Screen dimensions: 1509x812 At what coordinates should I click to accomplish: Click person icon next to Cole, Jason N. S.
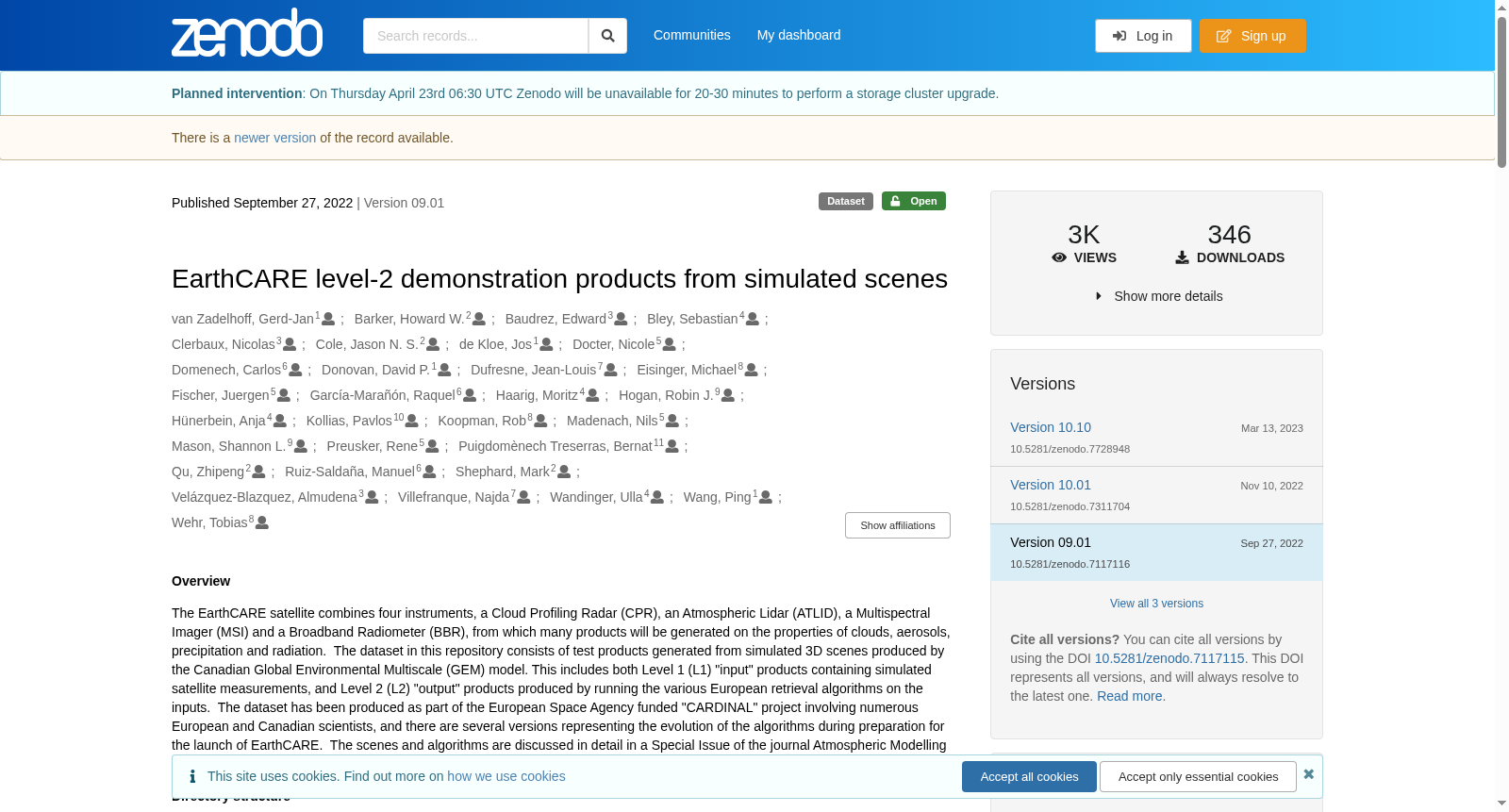tap(433, 344)
